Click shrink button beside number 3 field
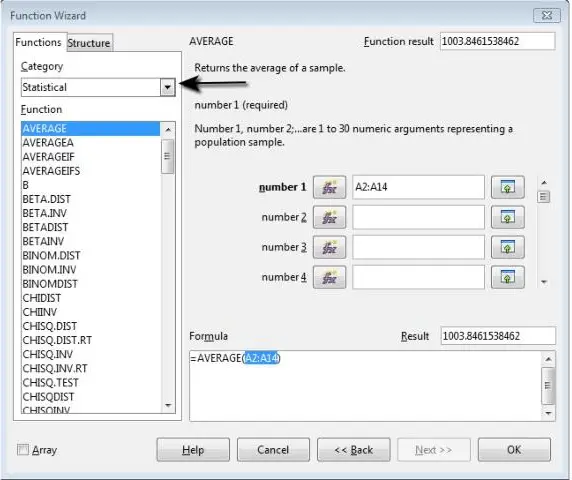The width and height of the screenshot is (572, 480). coord(507,247)
